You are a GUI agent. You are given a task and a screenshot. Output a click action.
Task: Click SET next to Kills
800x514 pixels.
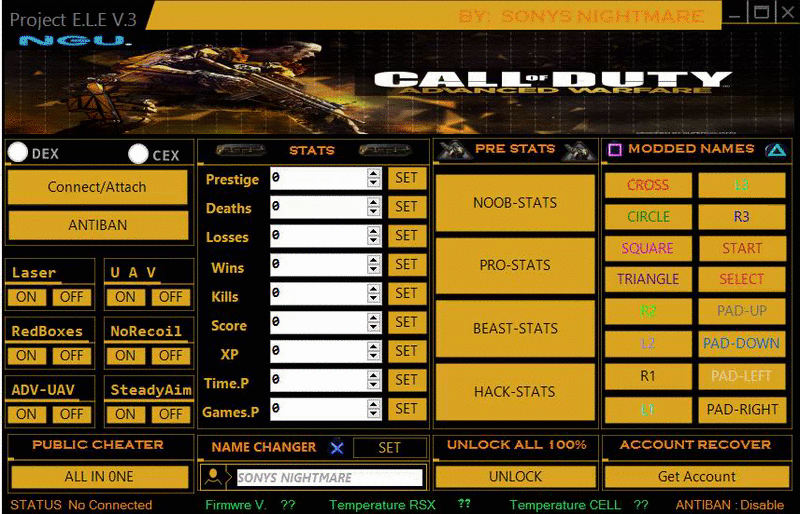tap(407, 293)
